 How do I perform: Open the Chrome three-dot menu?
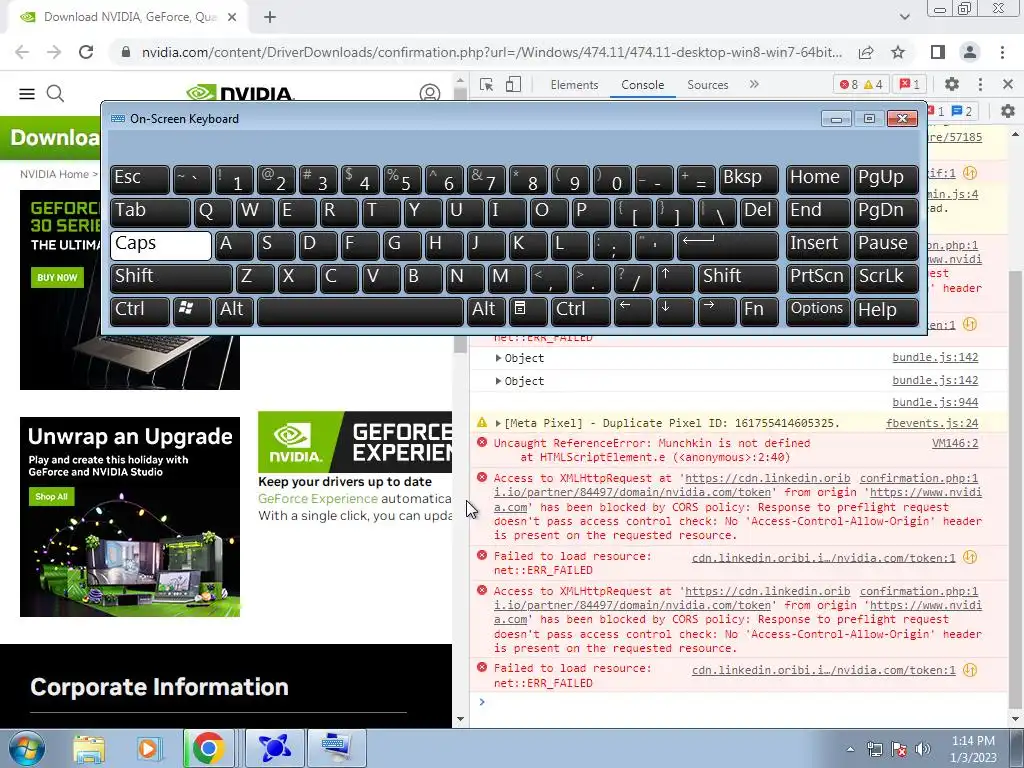1002,52
